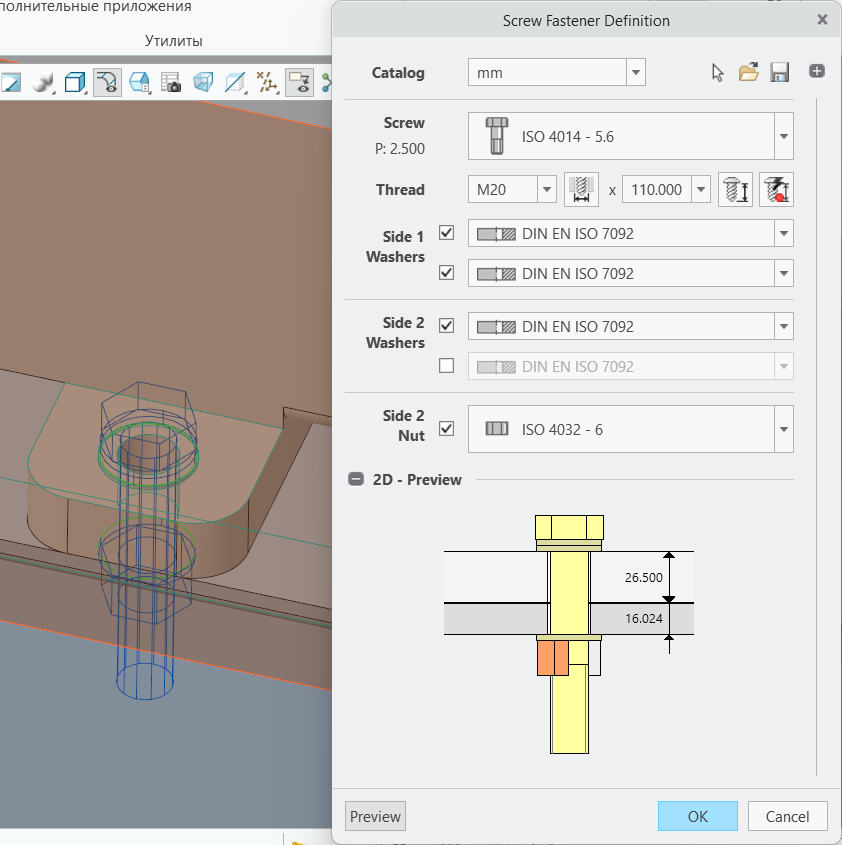Open the Catalog mm dropdown
842x845 pixels.
636,72
